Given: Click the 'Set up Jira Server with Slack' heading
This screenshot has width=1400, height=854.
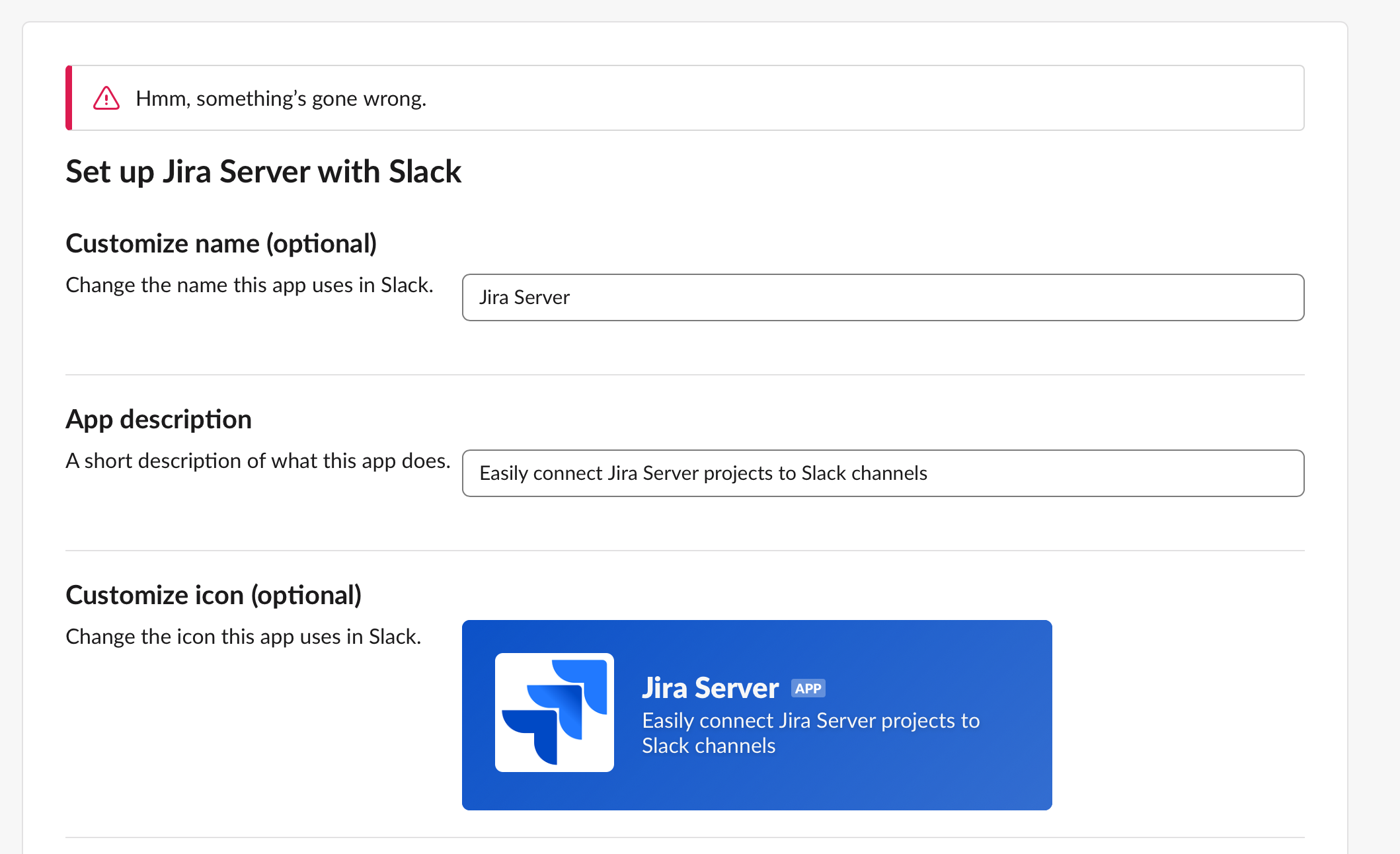Looking at the screenshot, I should click(x=263, y=172).
